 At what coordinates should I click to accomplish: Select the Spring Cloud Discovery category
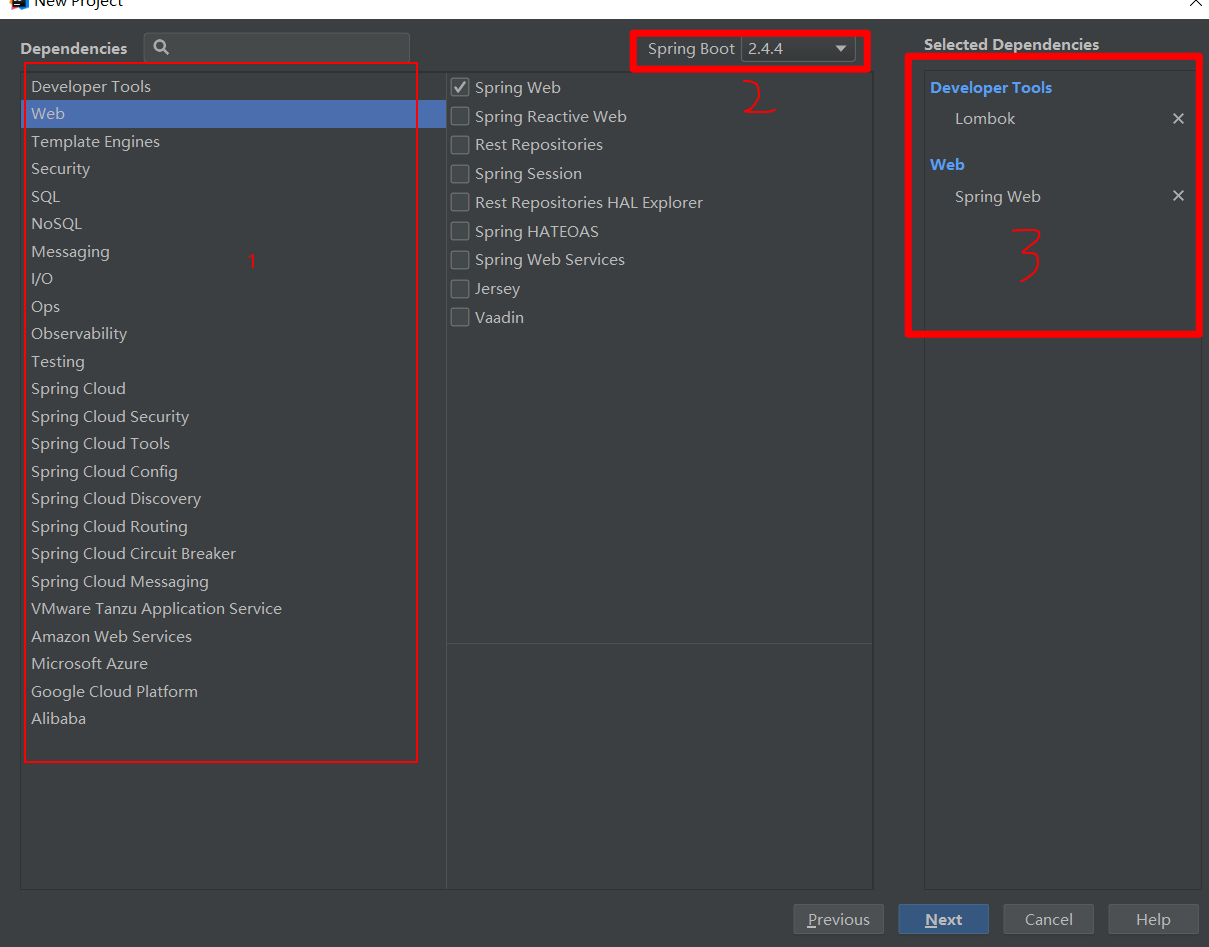click(233, 499)
